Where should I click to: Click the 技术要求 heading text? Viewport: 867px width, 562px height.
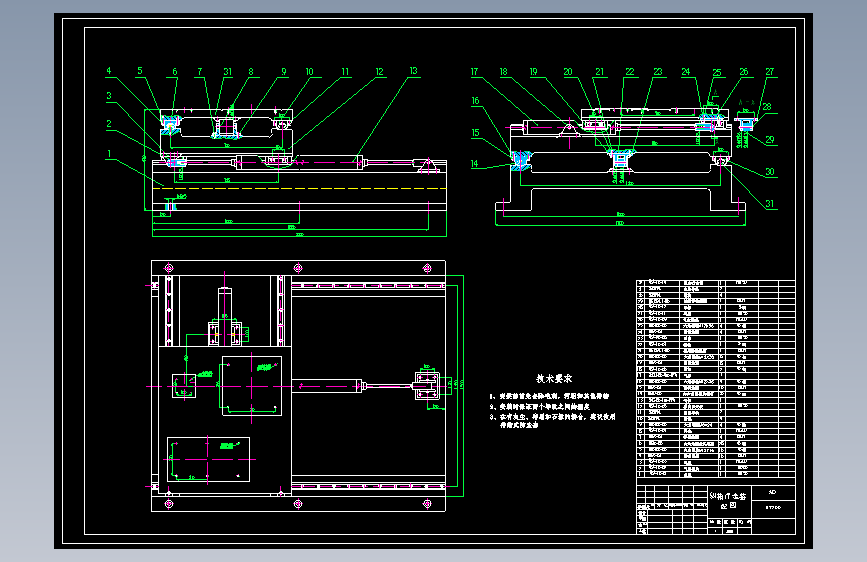point(554,379)
